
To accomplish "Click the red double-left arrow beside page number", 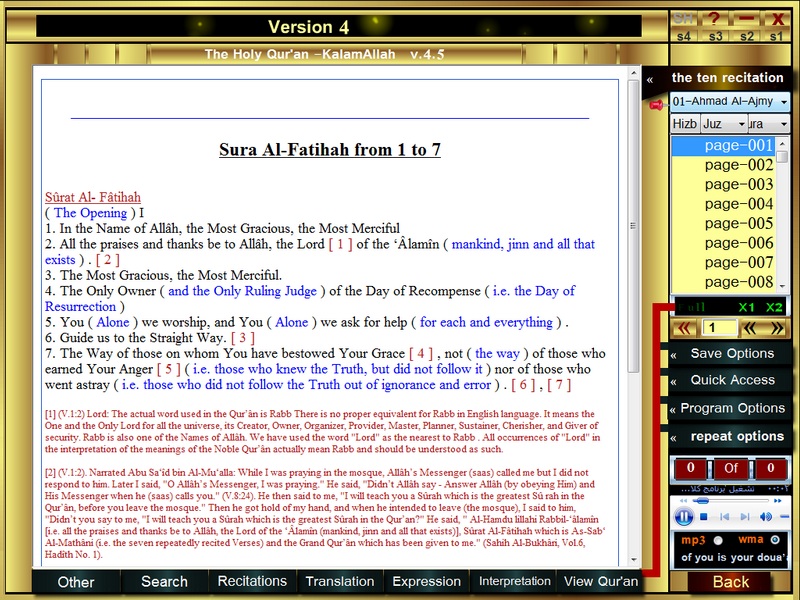I will coord(685,328).
